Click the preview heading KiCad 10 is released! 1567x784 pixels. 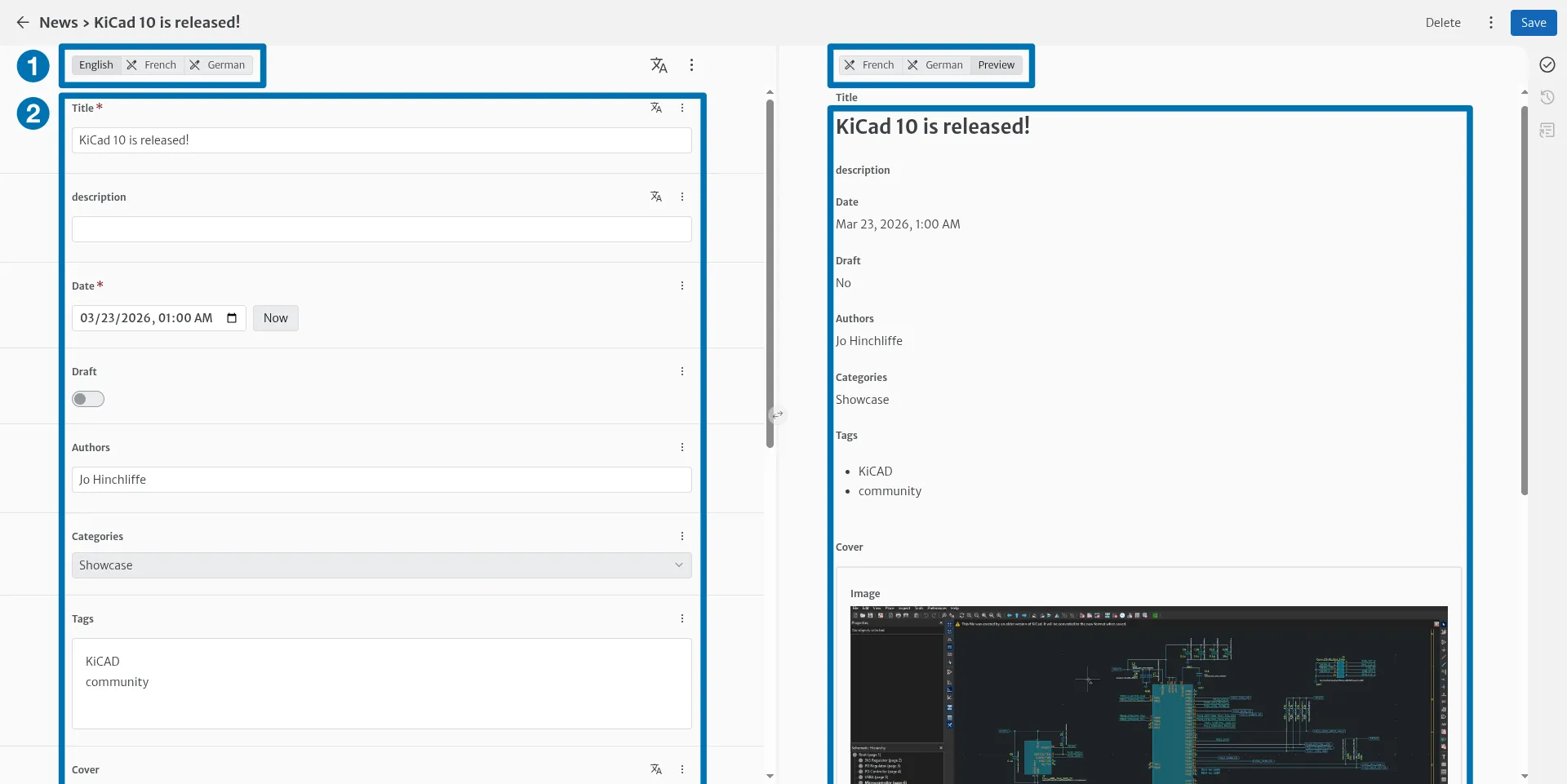tap(933, 126)
